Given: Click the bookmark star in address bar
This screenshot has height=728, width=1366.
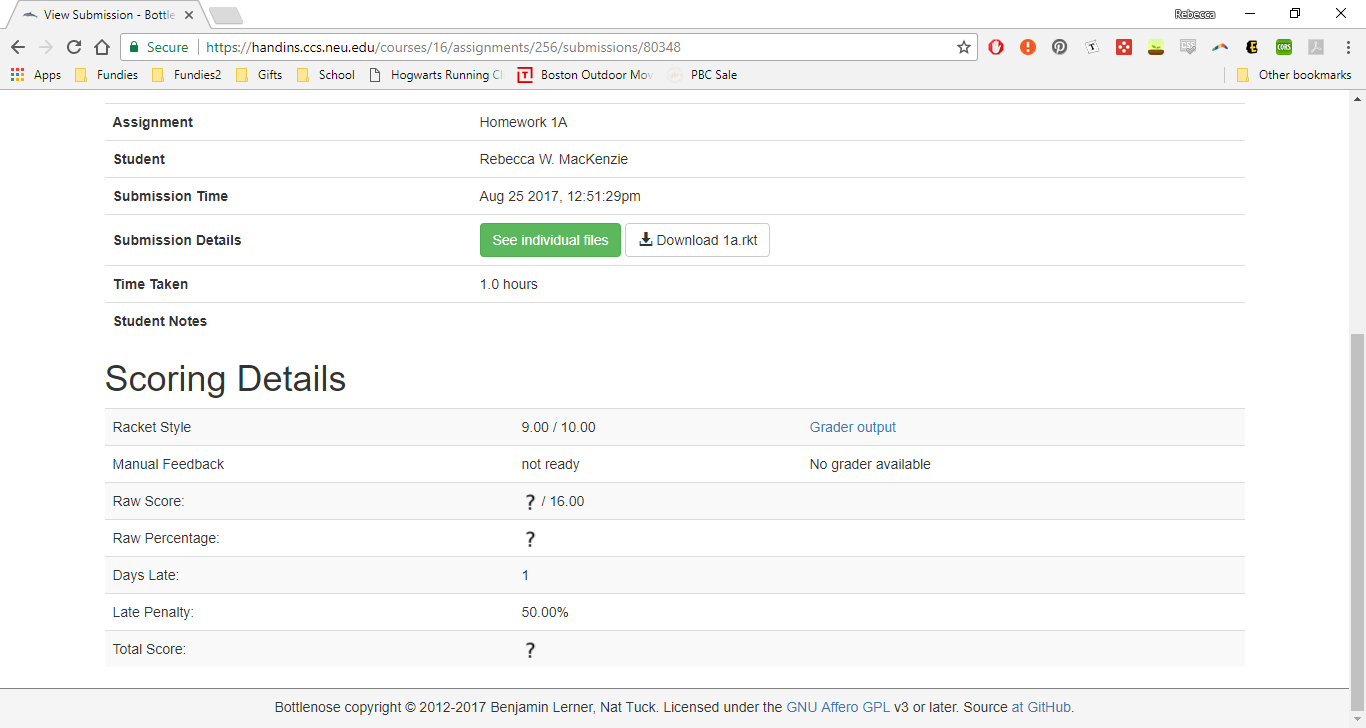Looking at the screenshot, I should click(964, 47).
